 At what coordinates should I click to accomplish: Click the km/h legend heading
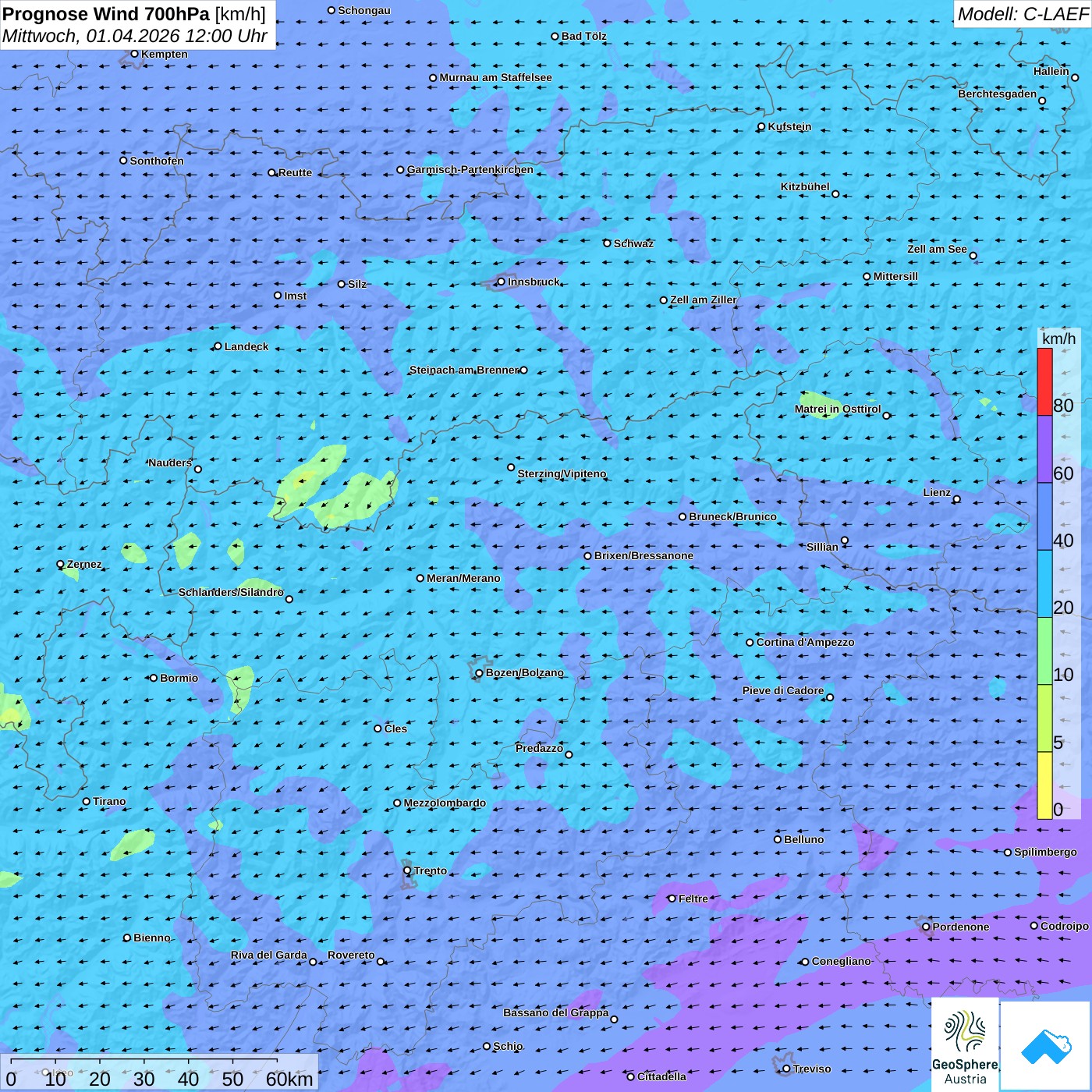pos(1058,338)
